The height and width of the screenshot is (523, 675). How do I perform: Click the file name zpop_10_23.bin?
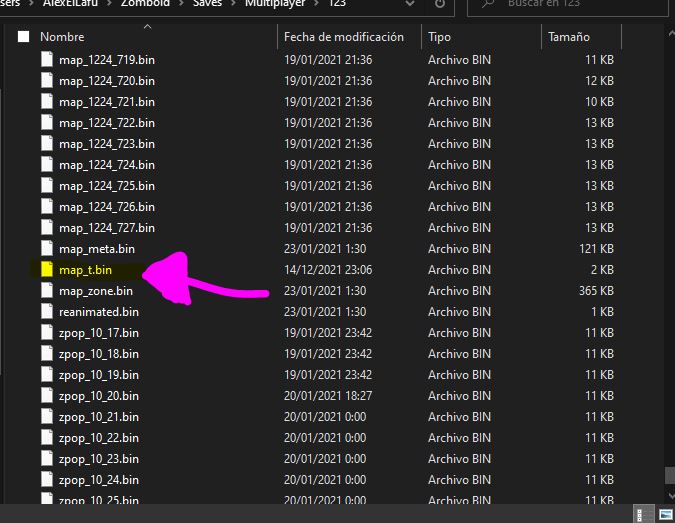[99, 459]
